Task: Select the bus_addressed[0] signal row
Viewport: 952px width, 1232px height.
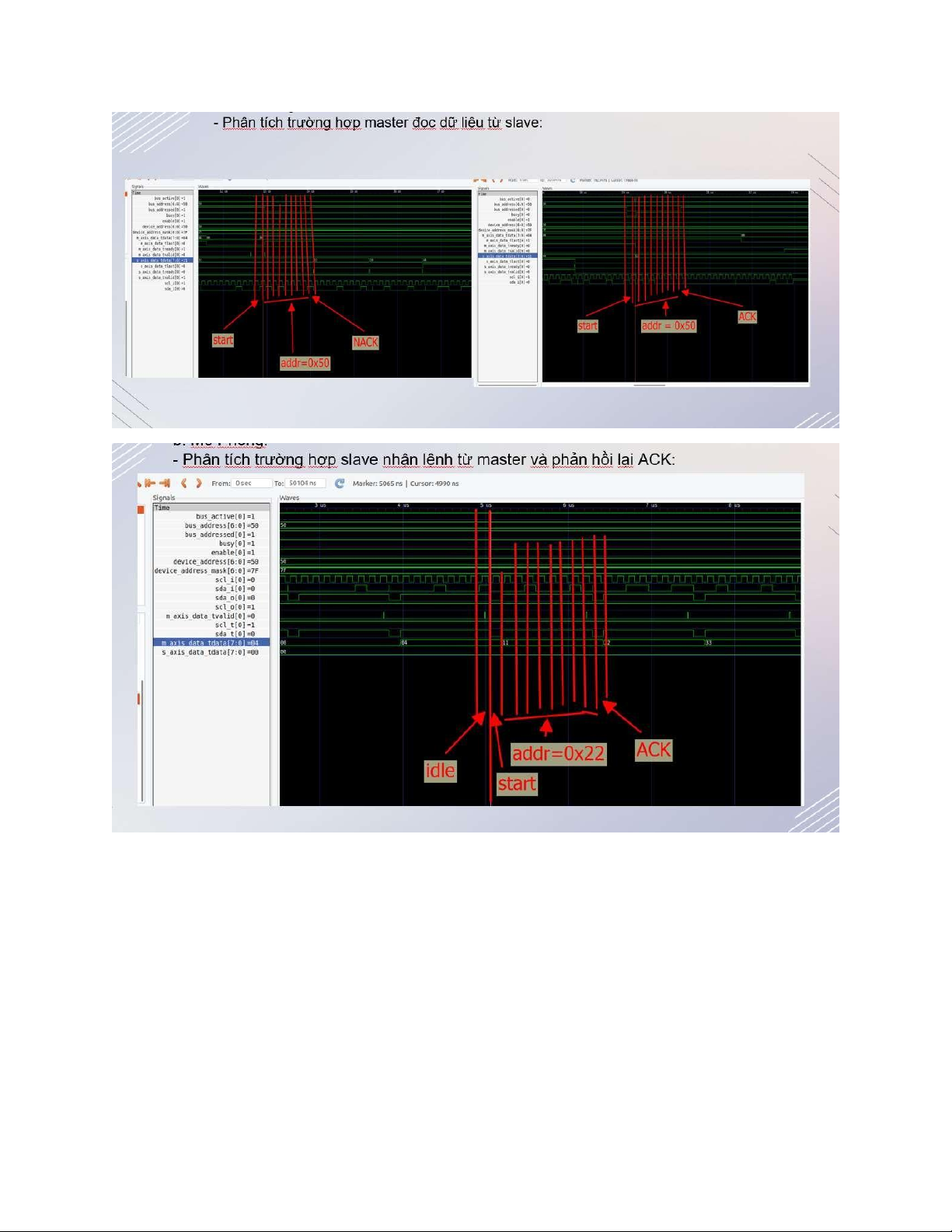Action: coord(211,535)
